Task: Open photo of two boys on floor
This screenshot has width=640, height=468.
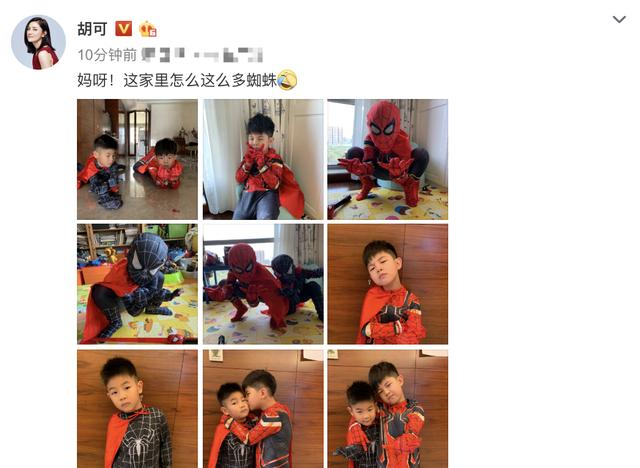Action: click(x=137, y=159)
